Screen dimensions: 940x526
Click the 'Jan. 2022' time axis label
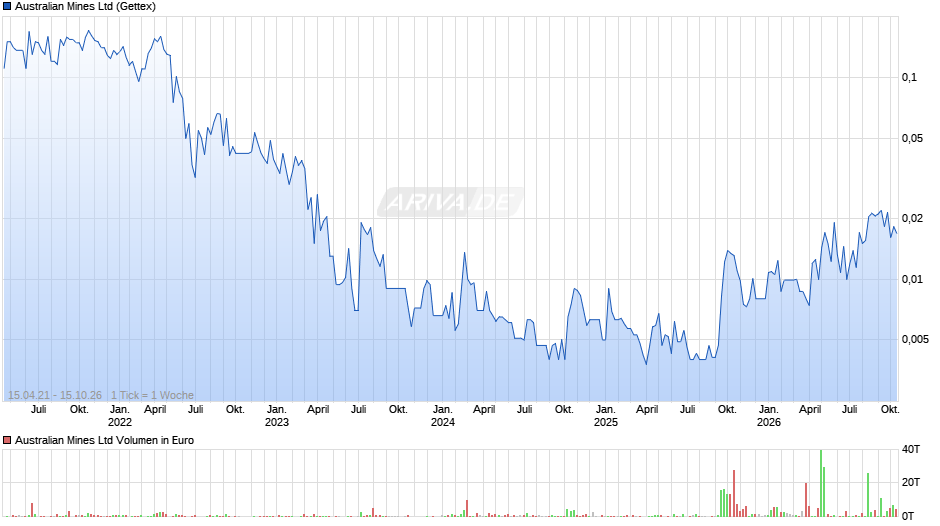pyautogui.click(x=119, y=416)
